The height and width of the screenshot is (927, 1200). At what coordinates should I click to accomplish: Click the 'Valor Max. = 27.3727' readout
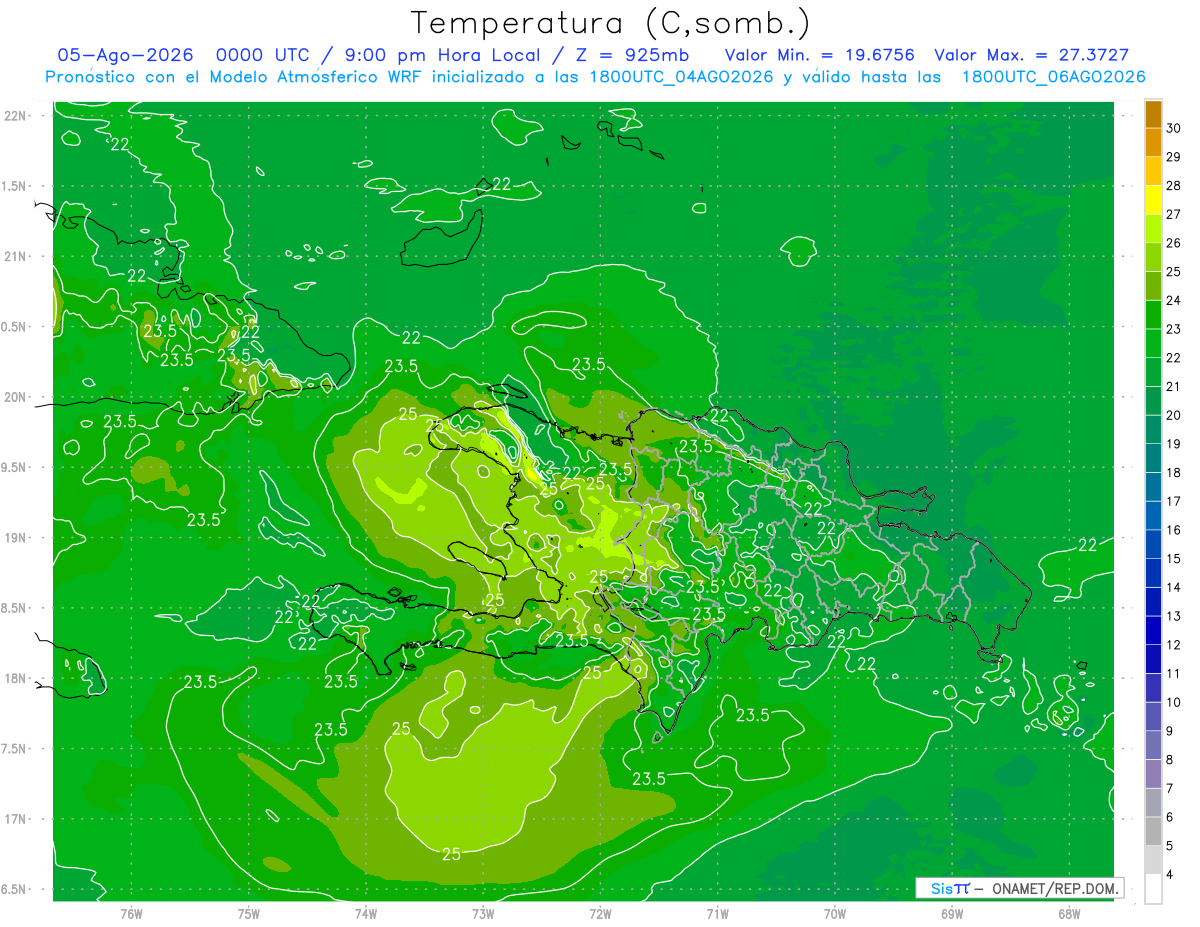(1032, 55)
